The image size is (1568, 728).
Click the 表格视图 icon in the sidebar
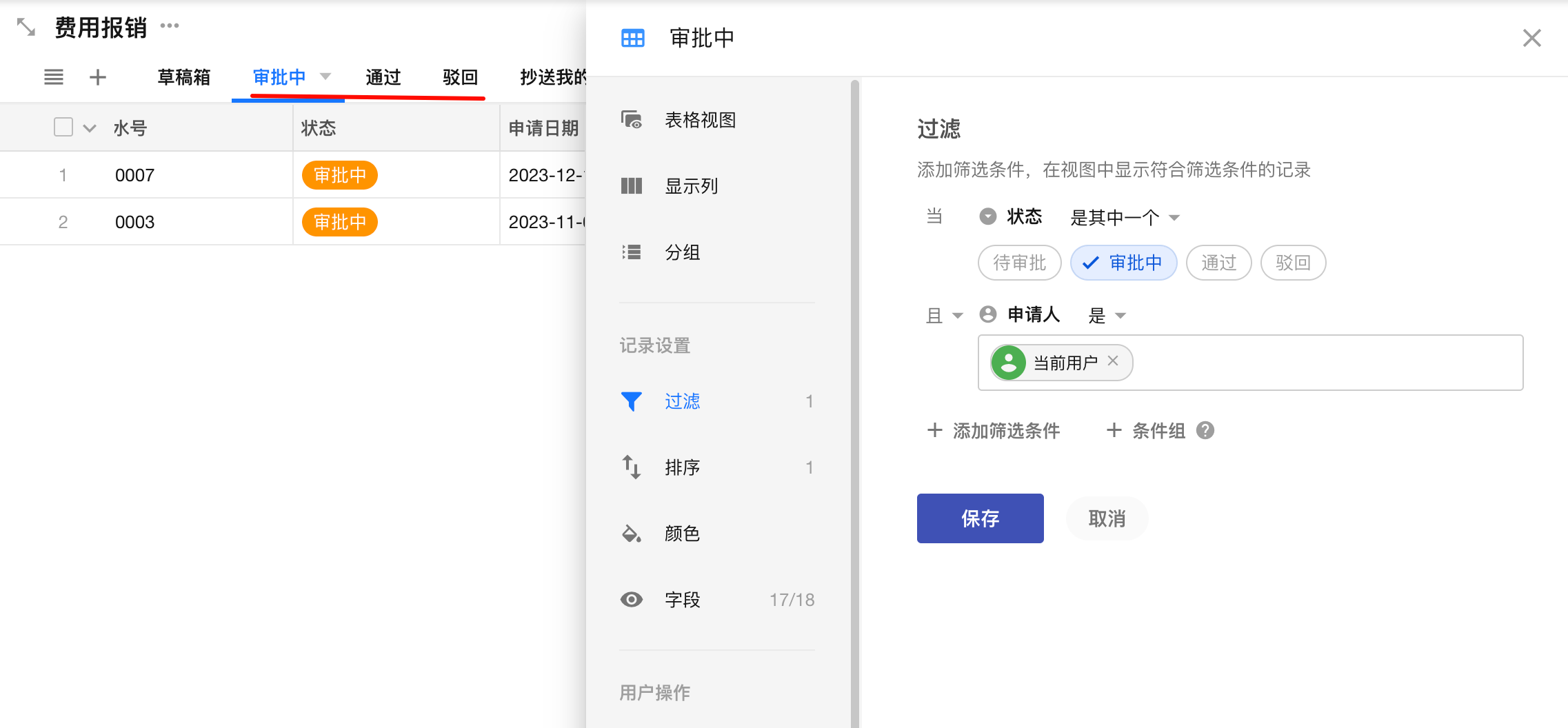pos(632,120)
